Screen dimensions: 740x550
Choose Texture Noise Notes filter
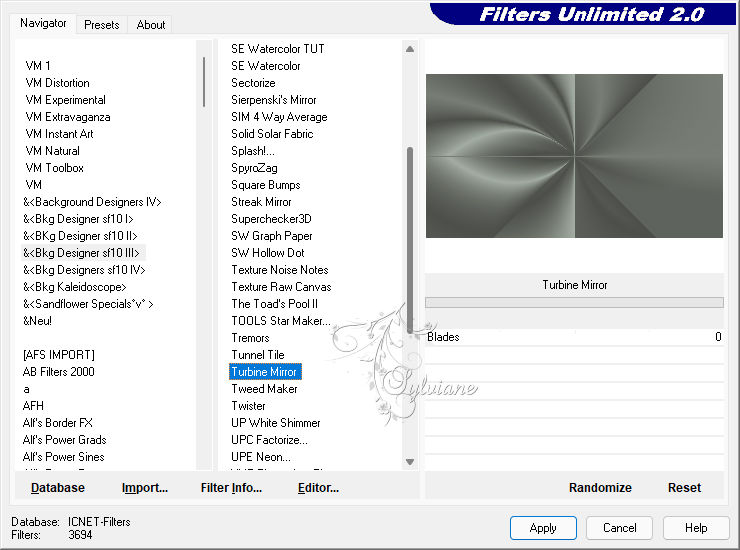pyautogui.click(x=279, y=270)
